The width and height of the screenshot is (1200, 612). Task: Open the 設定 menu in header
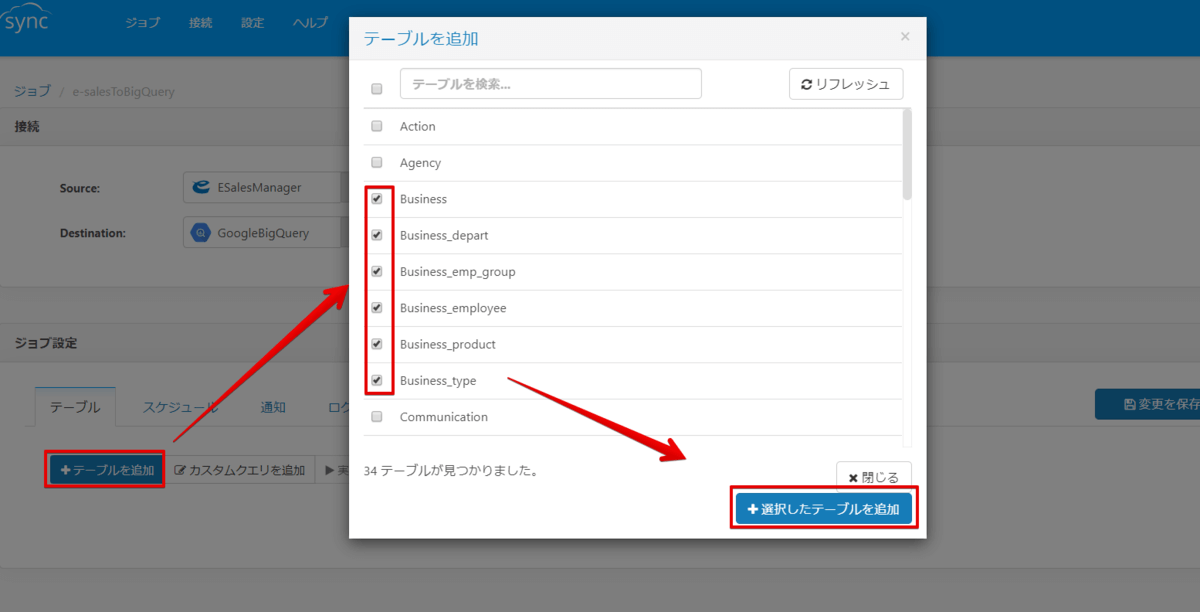(x=253, y=23)
